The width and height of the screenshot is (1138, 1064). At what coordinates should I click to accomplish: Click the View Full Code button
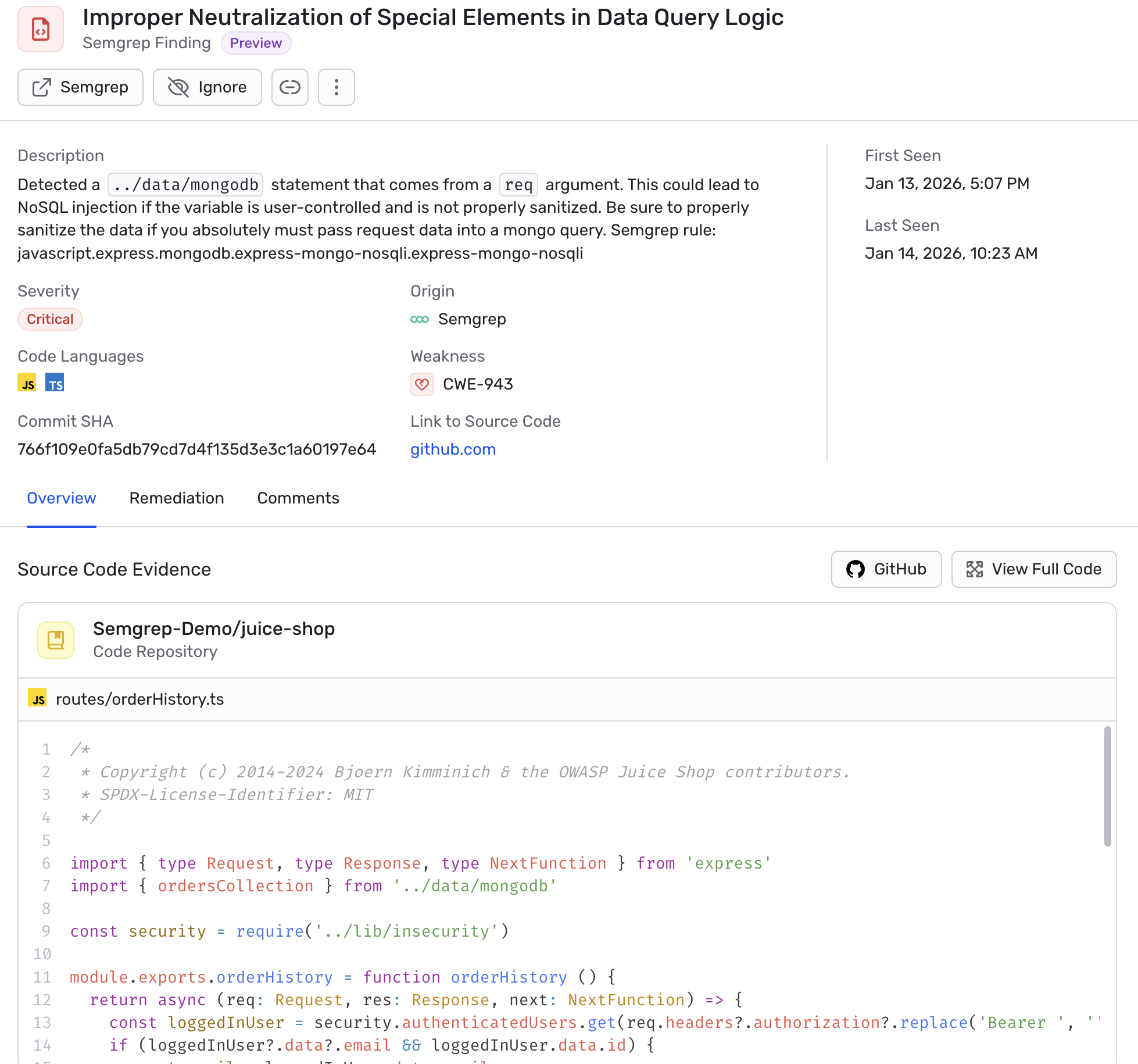[x=1033, y=569]
